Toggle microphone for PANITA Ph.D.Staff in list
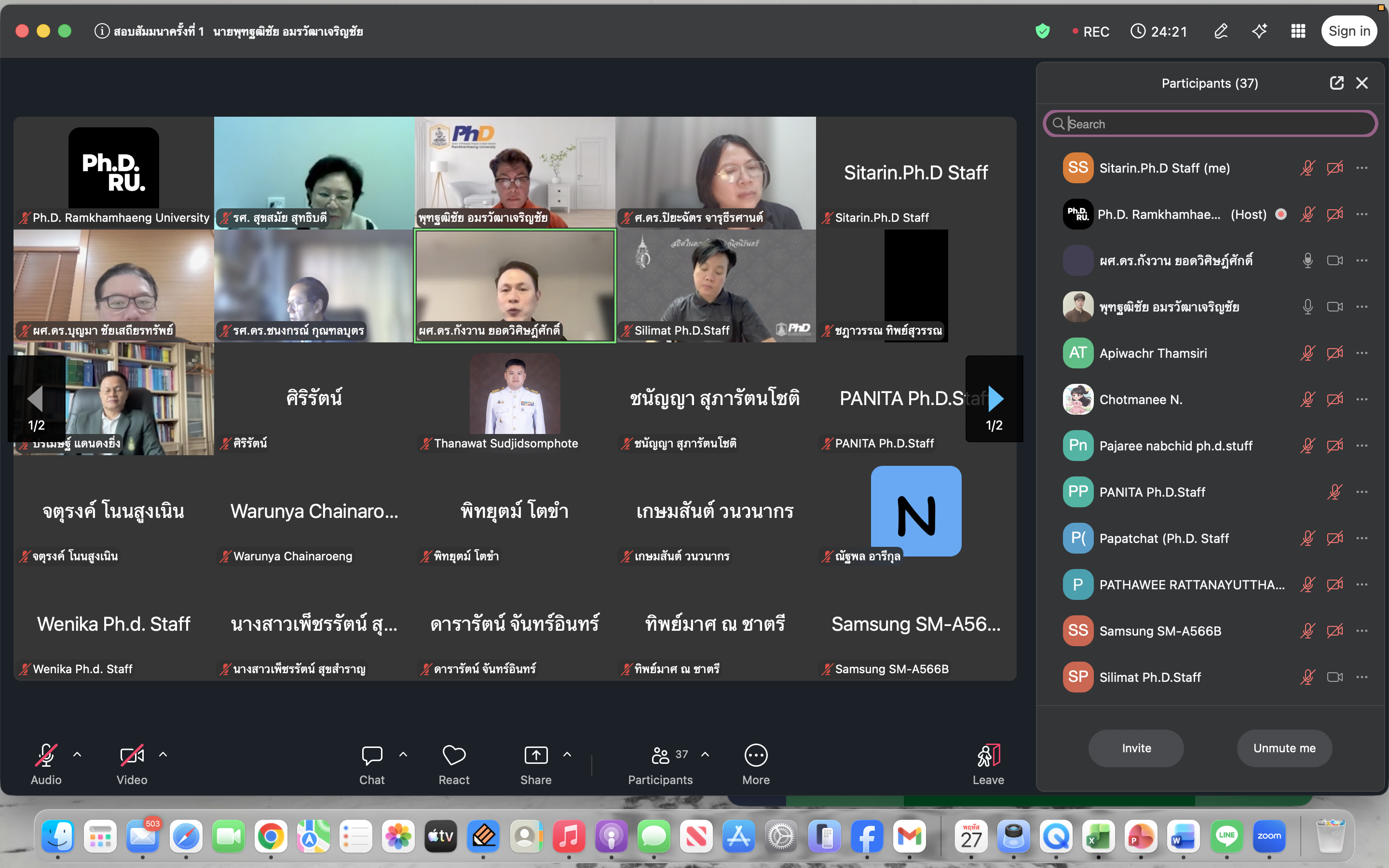This screenshot has height=868, width=1389. click(x=1335, y=492)
